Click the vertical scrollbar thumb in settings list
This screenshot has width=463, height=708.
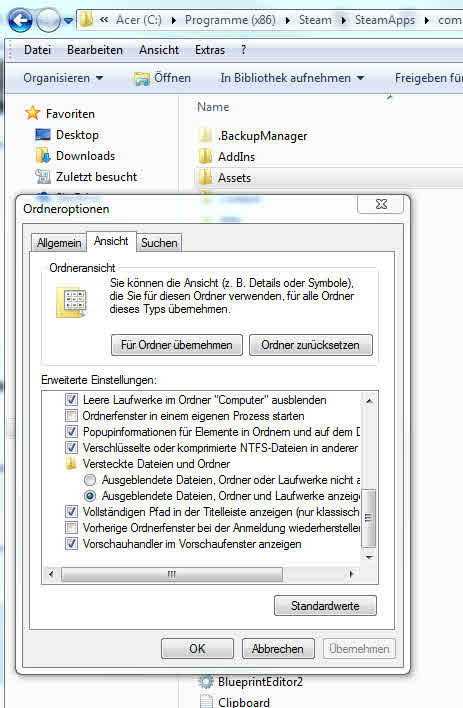369,518
